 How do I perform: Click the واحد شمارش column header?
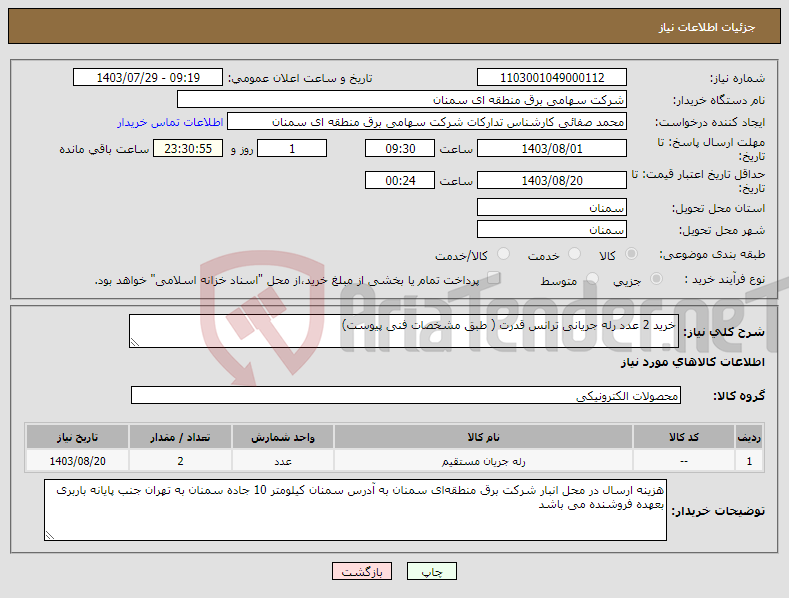pos(283,437)
